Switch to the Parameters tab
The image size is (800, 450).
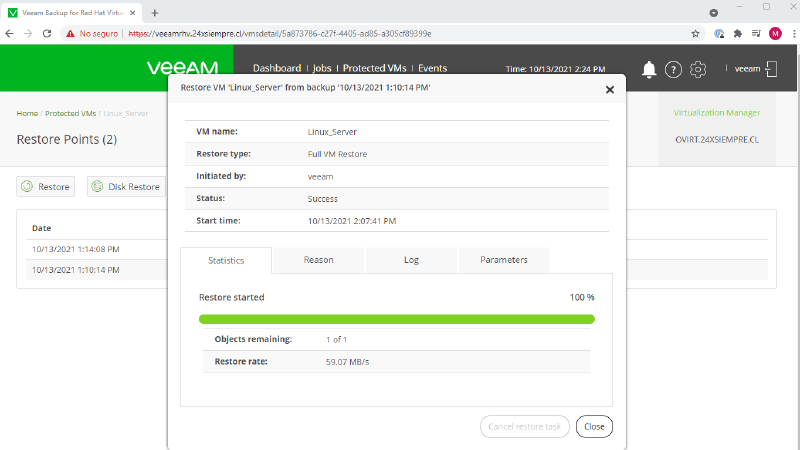click(x=504, y=260)
